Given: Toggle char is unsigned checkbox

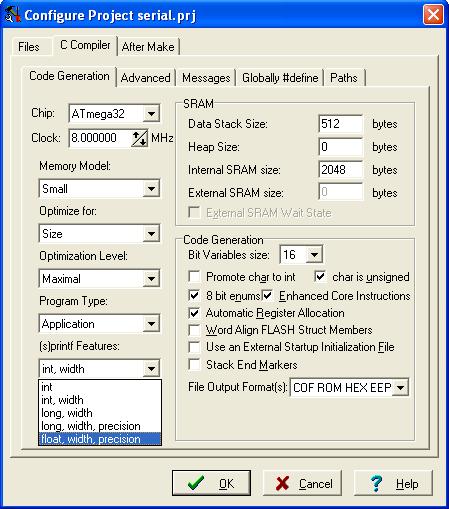Looking at the screenshot, I should point(320,276).
